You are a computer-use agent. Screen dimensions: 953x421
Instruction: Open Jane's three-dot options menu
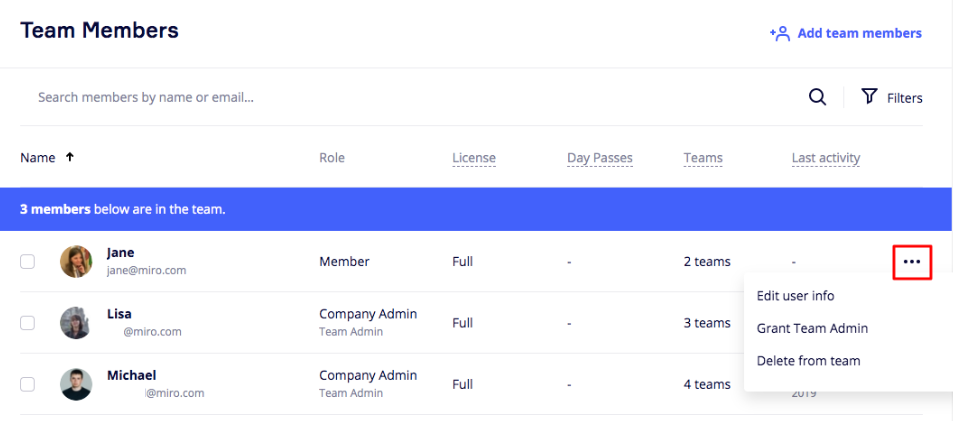pos(911,262)
